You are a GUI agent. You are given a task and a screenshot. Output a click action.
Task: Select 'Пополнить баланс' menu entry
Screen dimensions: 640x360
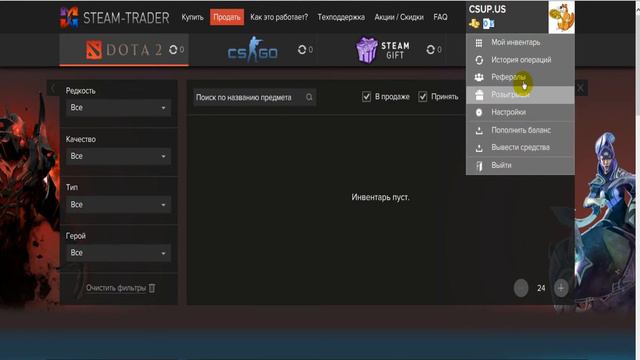click(x=520, y=130)
